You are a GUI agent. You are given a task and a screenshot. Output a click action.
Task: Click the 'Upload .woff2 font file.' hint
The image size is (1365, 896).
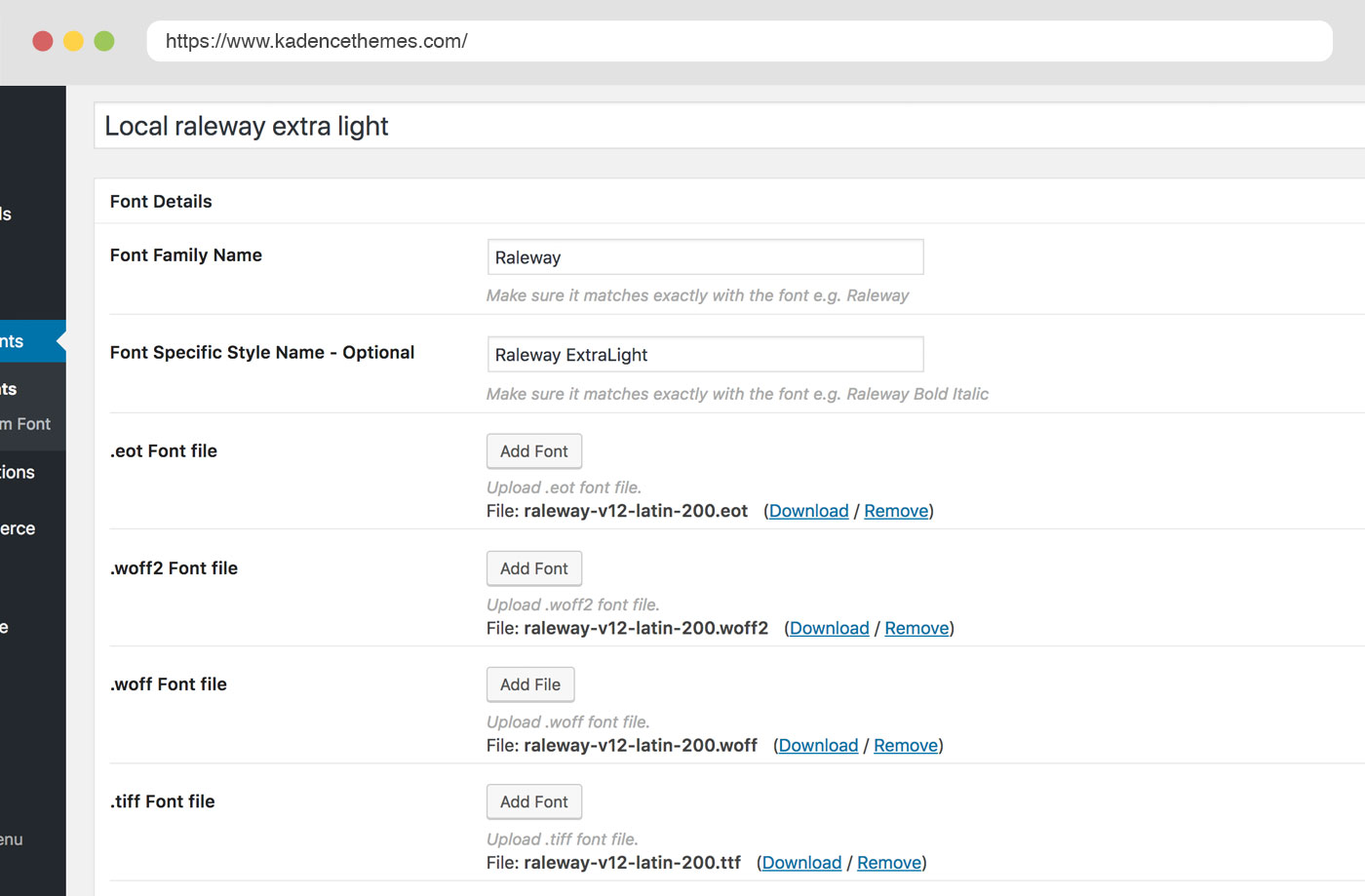(x=573, y=604)
